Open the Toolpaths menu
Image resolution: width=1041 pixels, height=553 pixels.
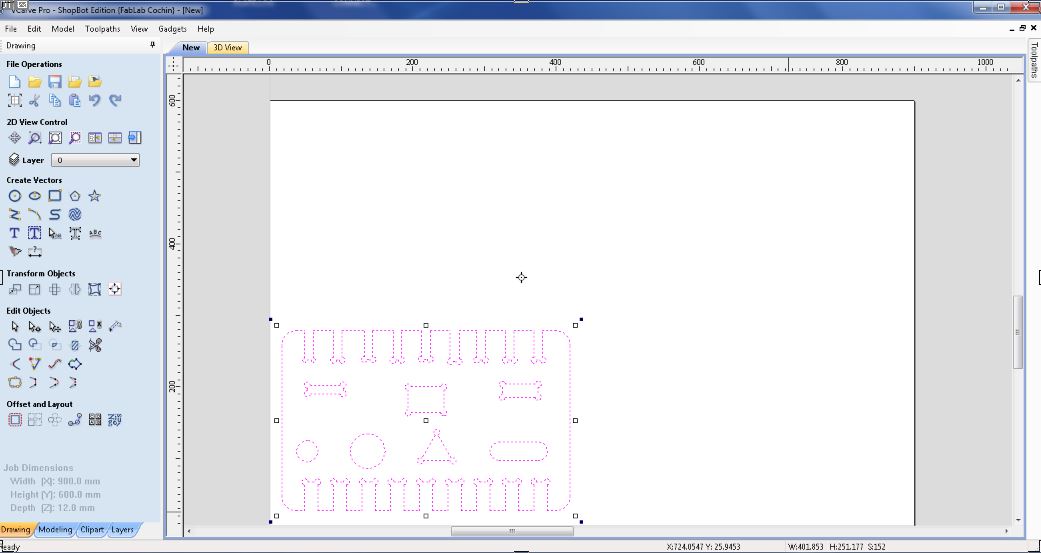tap(103, 29)
